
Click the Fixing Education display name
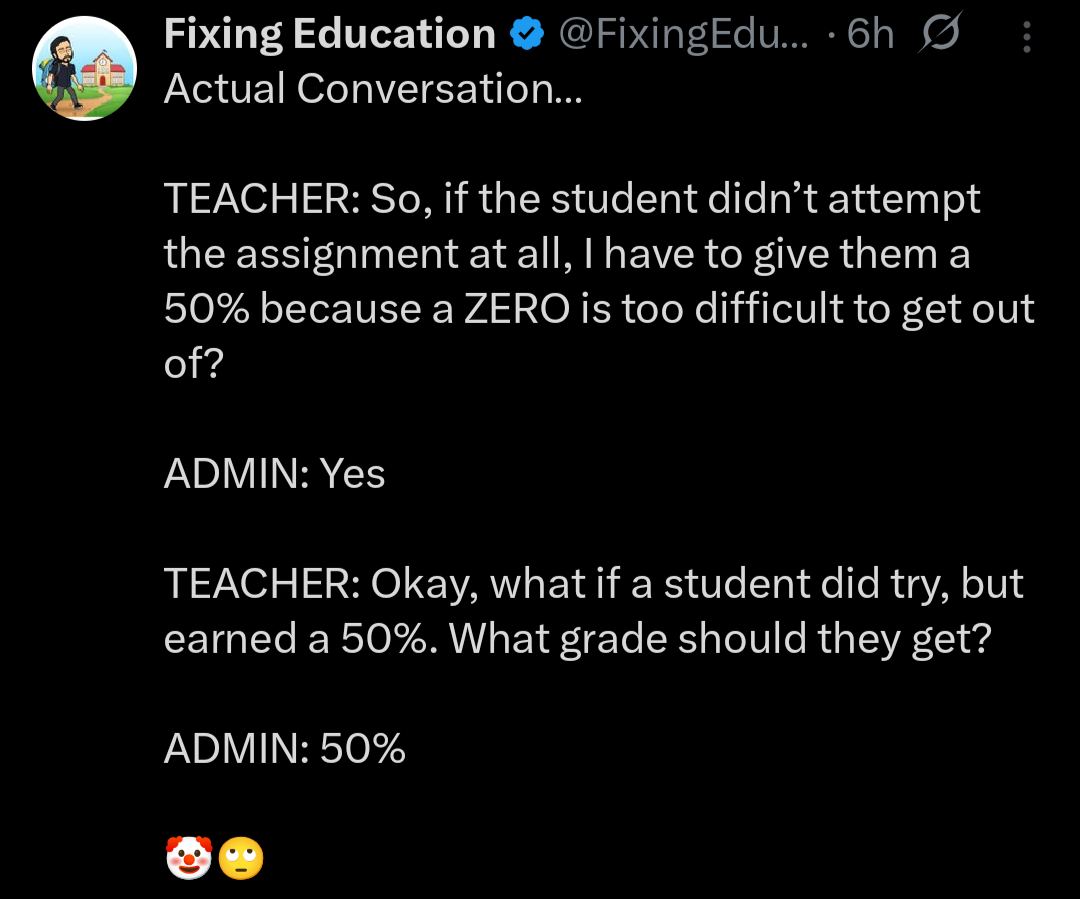[x=329, y=35]
